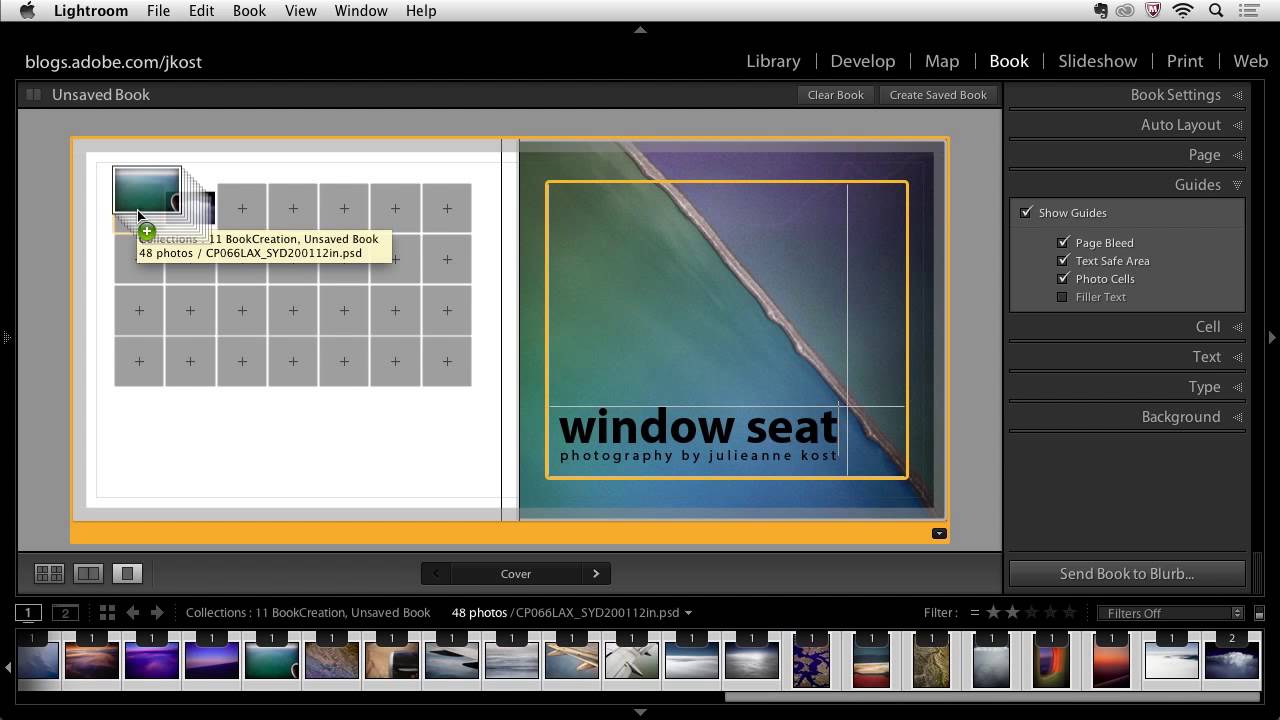
Task: Set filter rating to five stars
Action: pos(1070,613)
